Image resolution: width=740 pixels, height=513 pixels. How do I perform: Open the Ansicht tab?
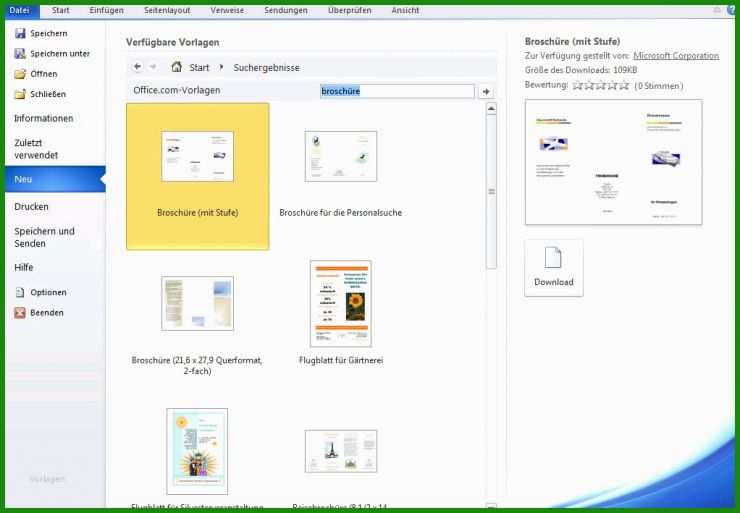click(405, 10)
